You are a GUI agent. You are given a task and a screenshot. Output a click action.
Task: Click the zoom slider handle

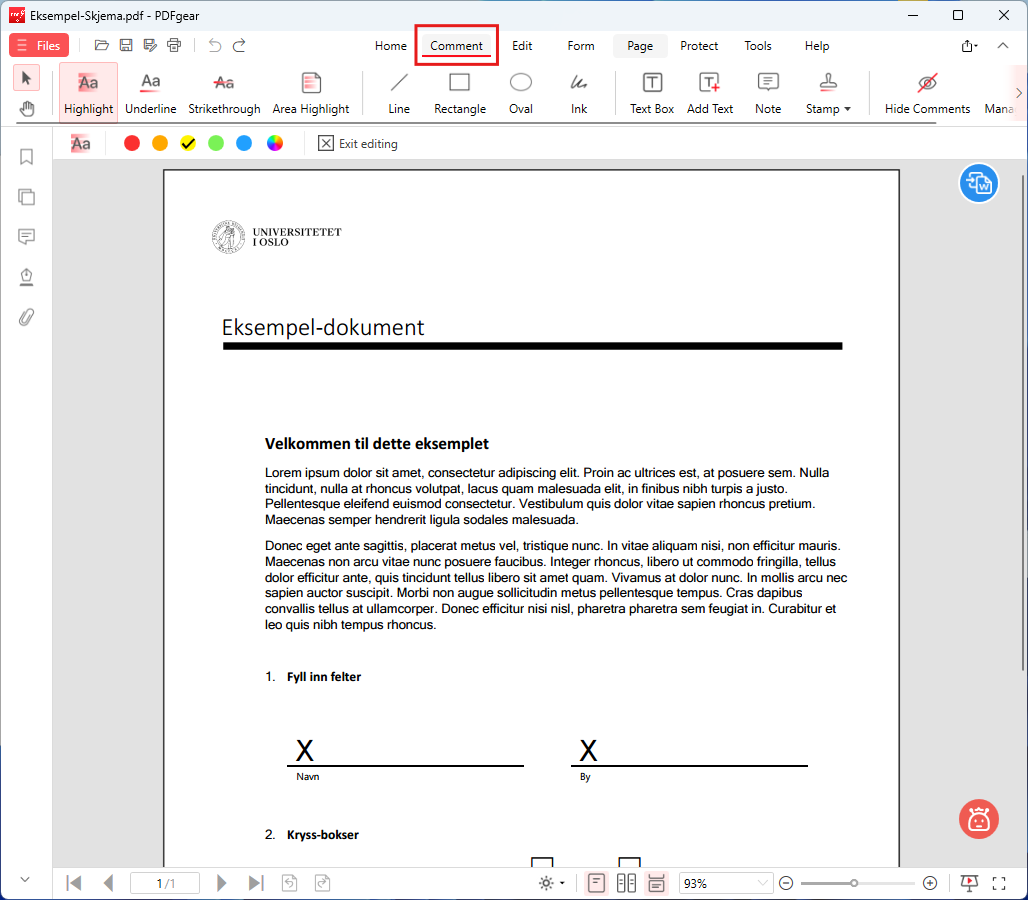point(854,884)
